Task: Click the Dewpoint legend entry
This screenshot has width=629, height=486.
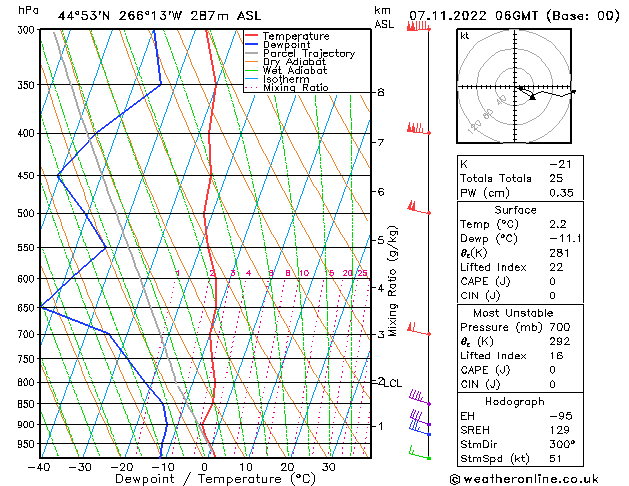Action: pyautogui.click(x=278, y=45)
